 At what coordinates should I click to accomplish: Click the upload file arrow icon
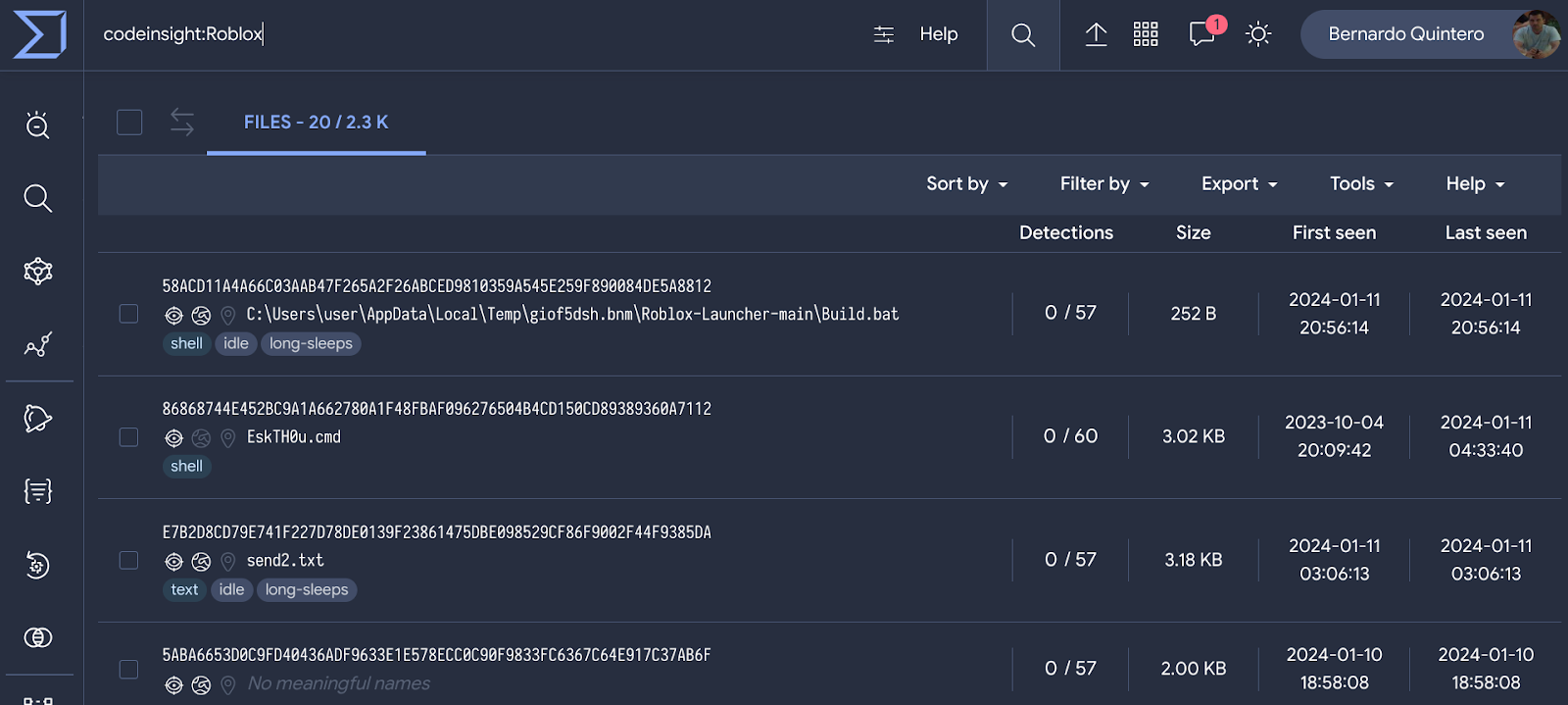point(1096,34)
